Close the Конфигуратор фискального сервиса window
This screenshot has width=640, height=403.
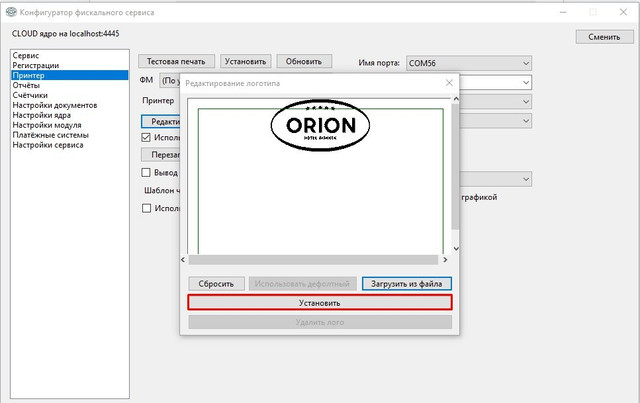point(623,12)
